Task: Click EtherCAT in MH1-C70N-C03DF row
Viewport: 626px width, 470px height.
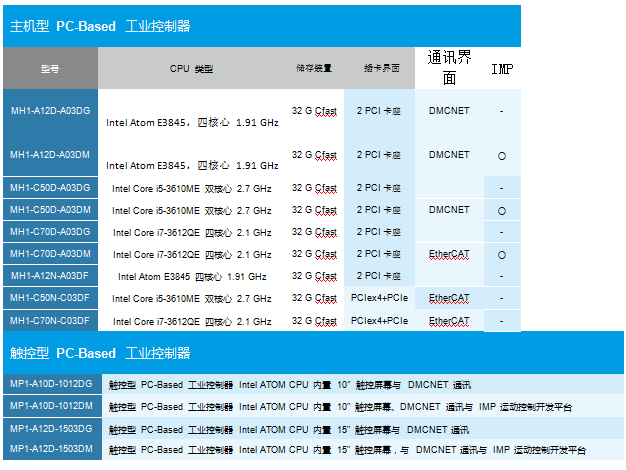Action: pyautogui.click(x=449, y=321)
